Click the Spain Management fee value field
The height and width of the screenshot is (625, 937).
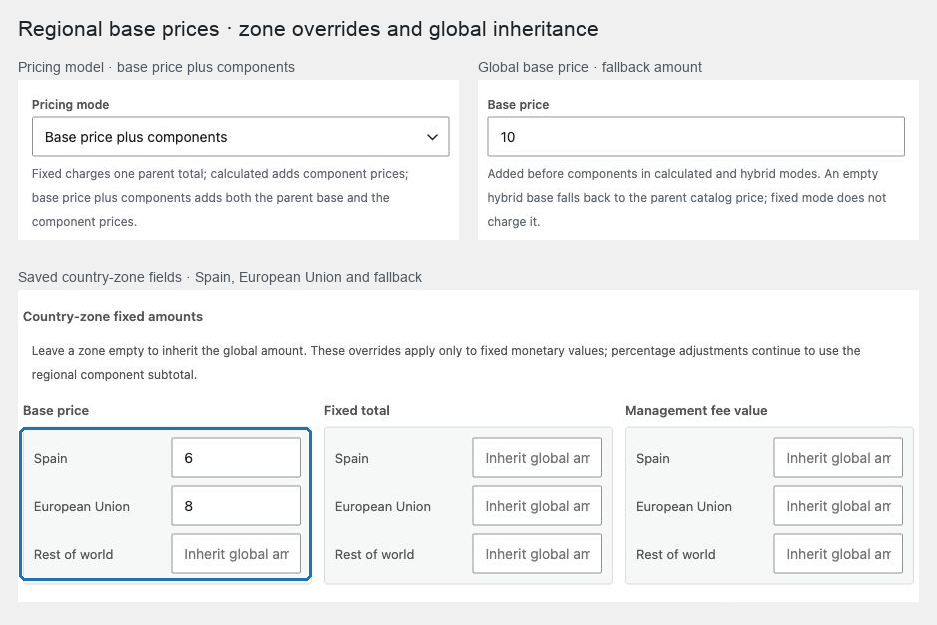(x=838, y=458)
